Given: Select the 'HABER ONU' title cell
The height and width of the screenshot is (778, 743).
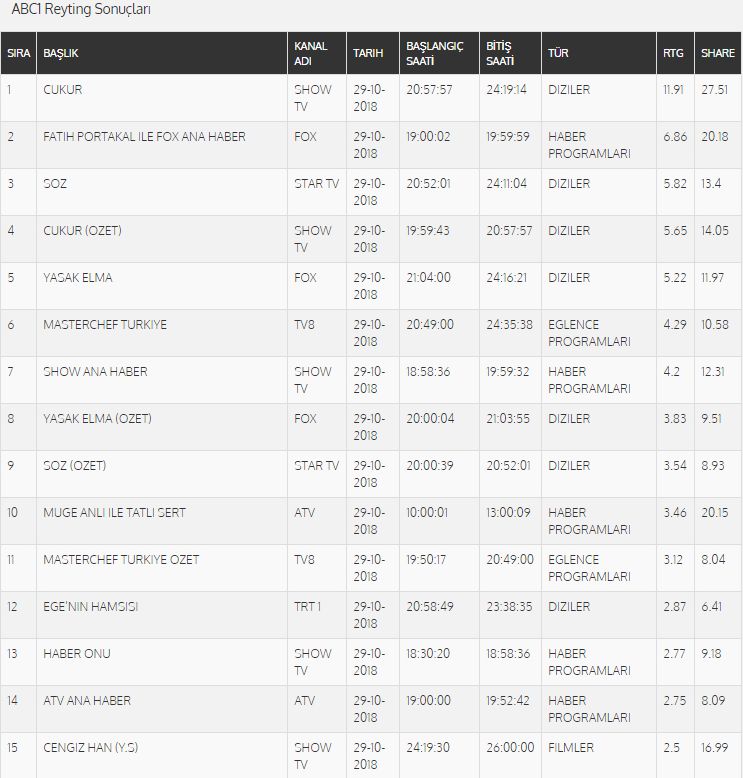Looking at the screenshot, I should click(x=76, y=653).
